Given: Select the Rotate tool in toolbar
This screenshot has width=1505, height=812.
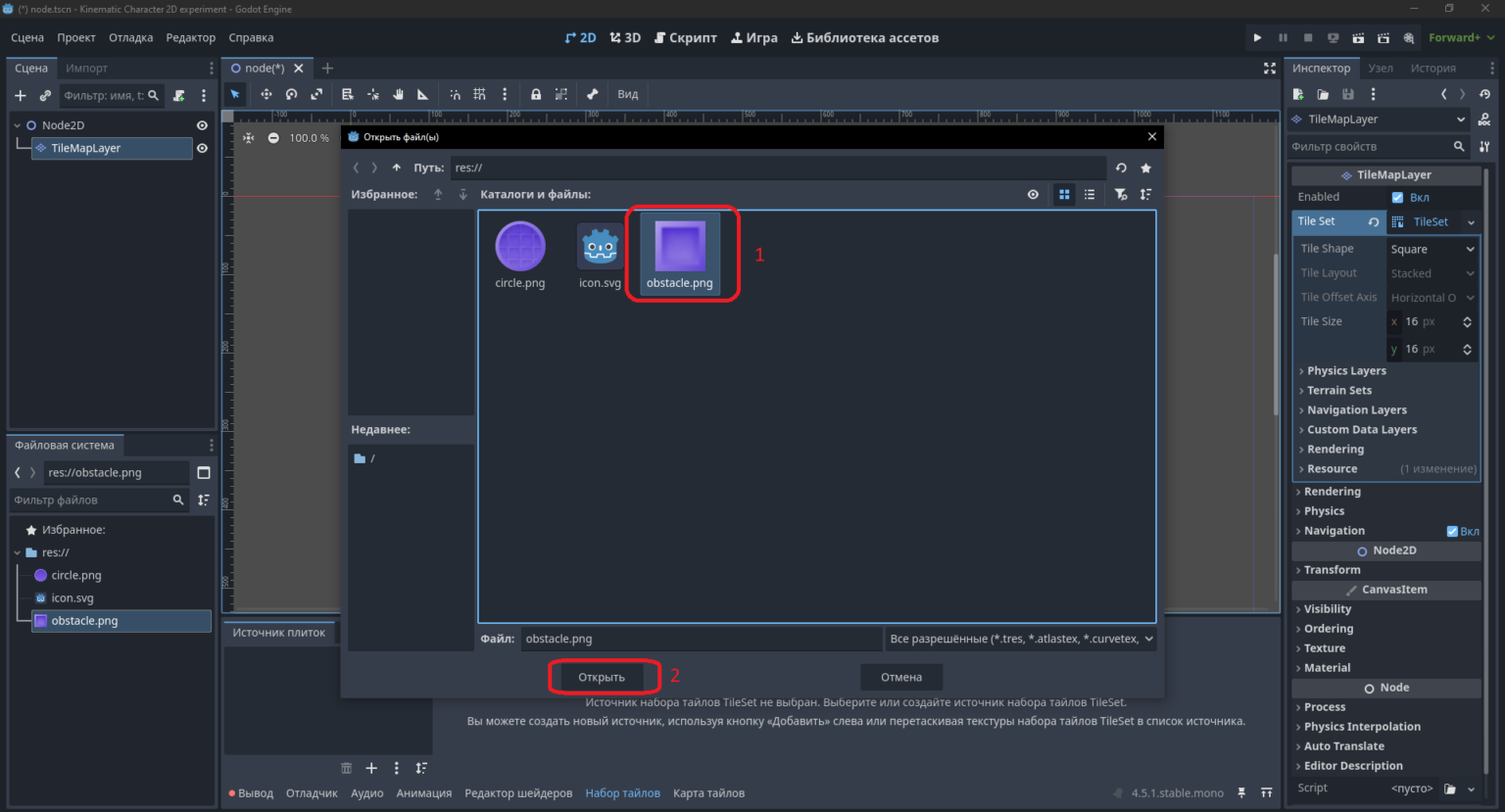Looking at the screenshot, I should [291, 95].
